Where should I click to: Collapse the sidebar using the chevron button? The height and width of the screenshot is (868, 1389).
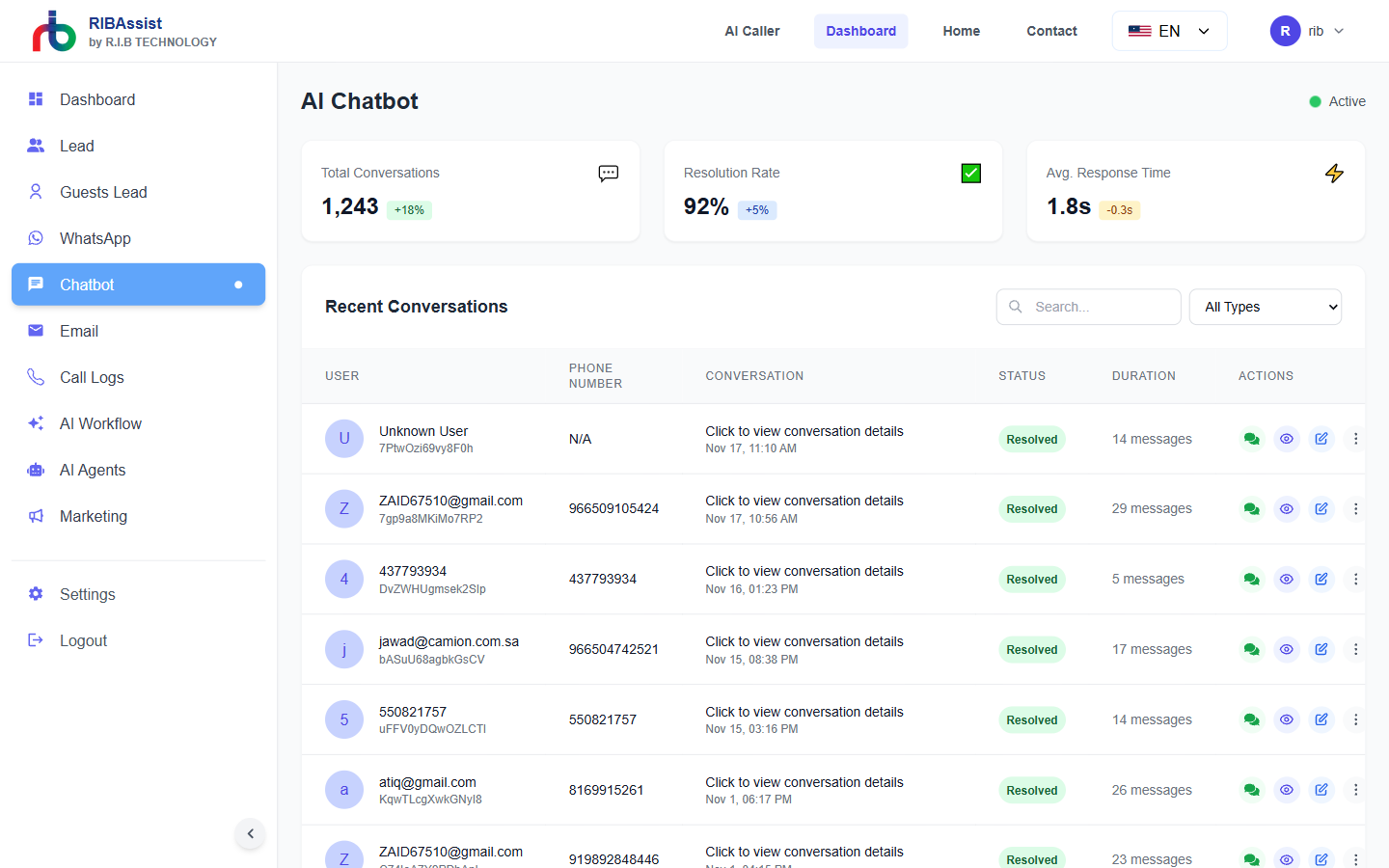(250, 833)
